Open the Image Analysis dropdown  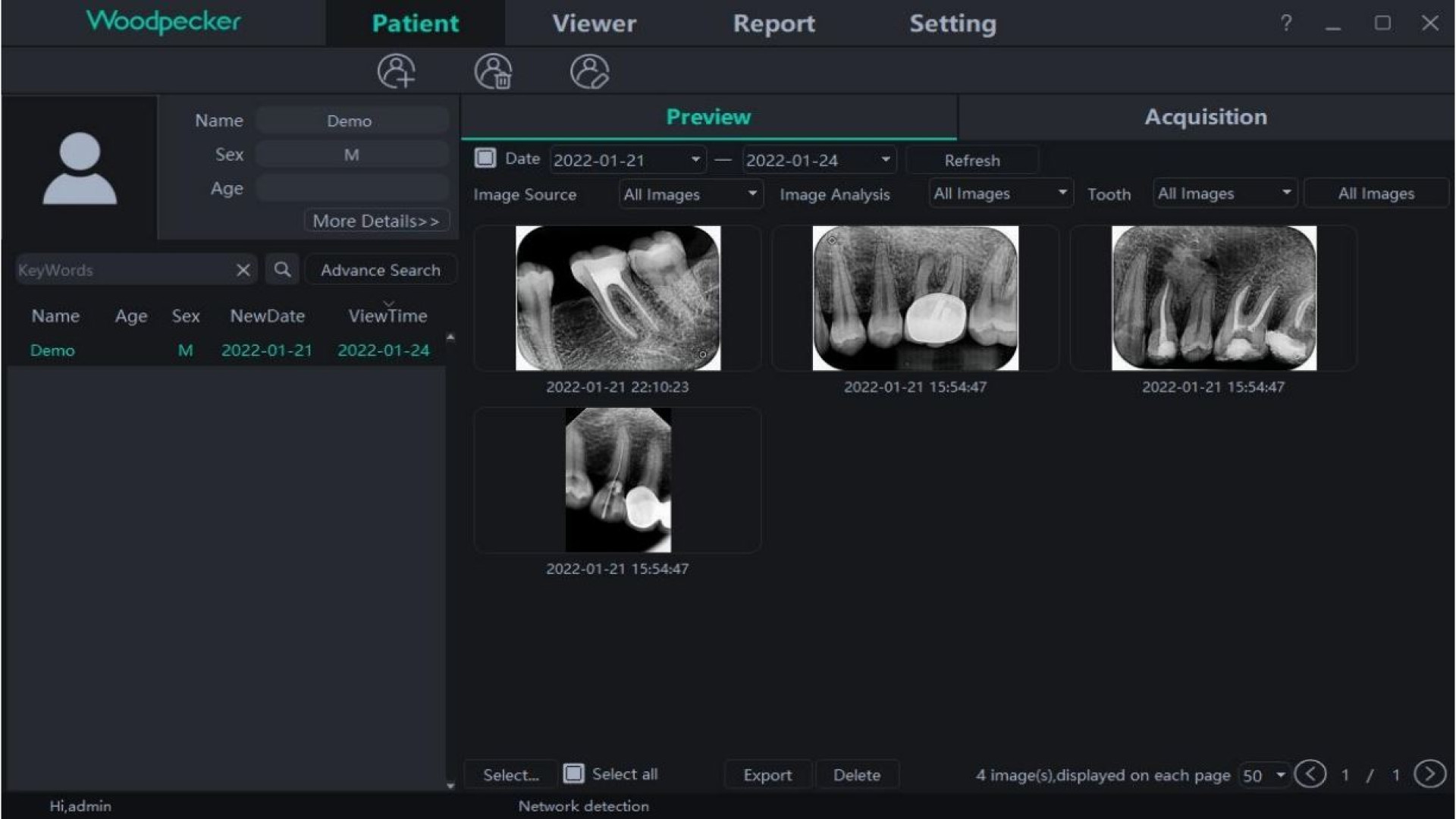coord(1000,193)
